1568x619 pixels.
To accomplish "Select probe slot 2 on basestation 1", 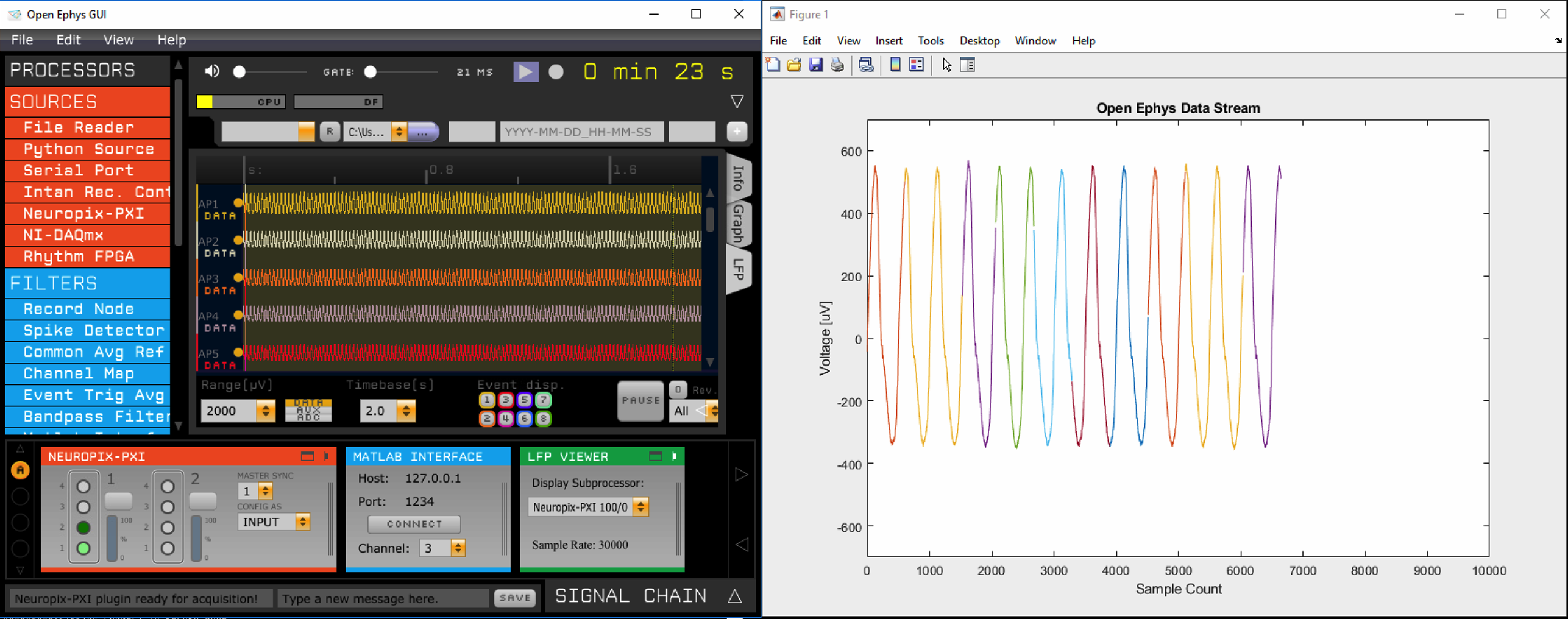I will click(x=83, y=528).
